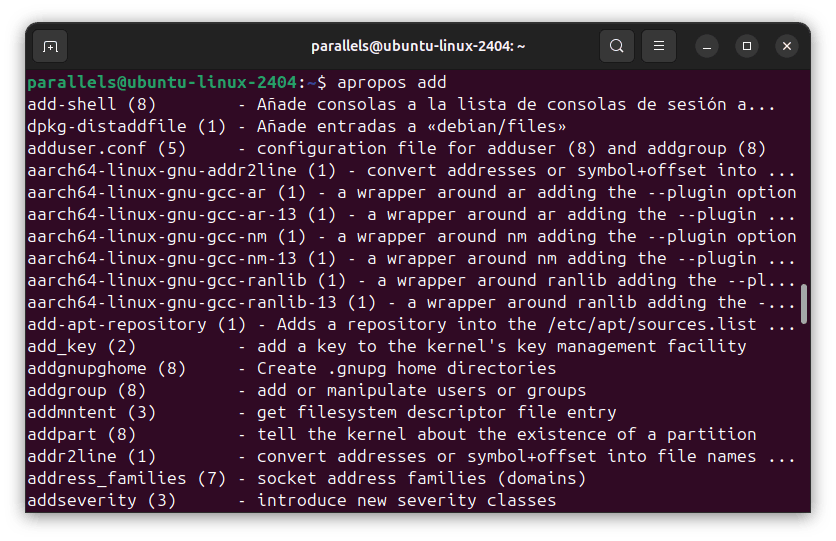This screenshot has width=836, height=541.
Task: Open a new terminal tab
Action: coord(50,46)
